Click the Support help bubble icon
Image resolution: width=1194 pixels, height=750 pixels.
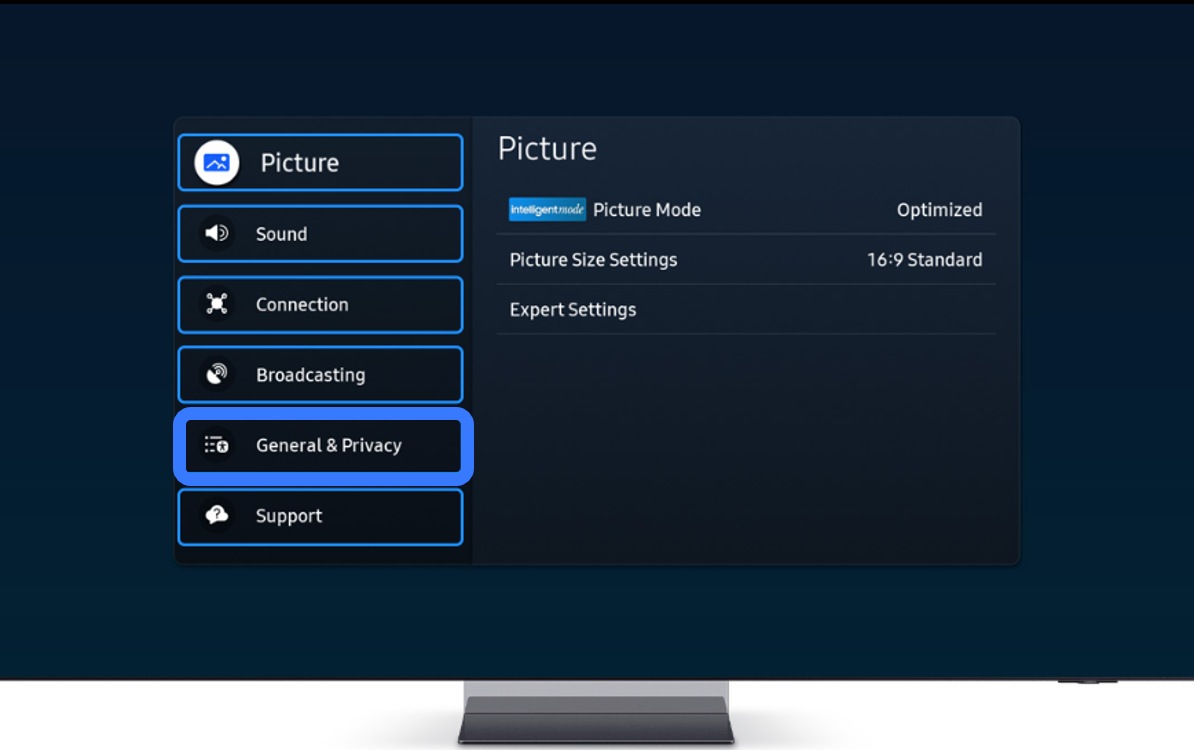(x=217, y=516)
